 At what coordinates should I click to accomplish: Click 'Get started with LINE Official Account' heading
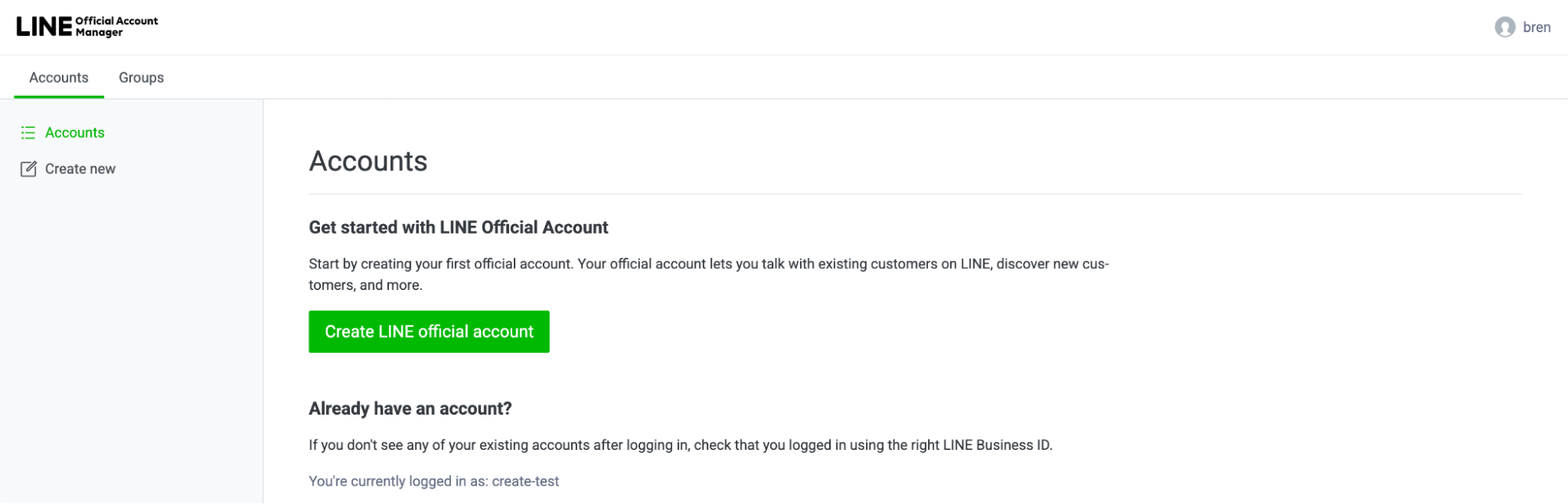[x=458, y=227]
